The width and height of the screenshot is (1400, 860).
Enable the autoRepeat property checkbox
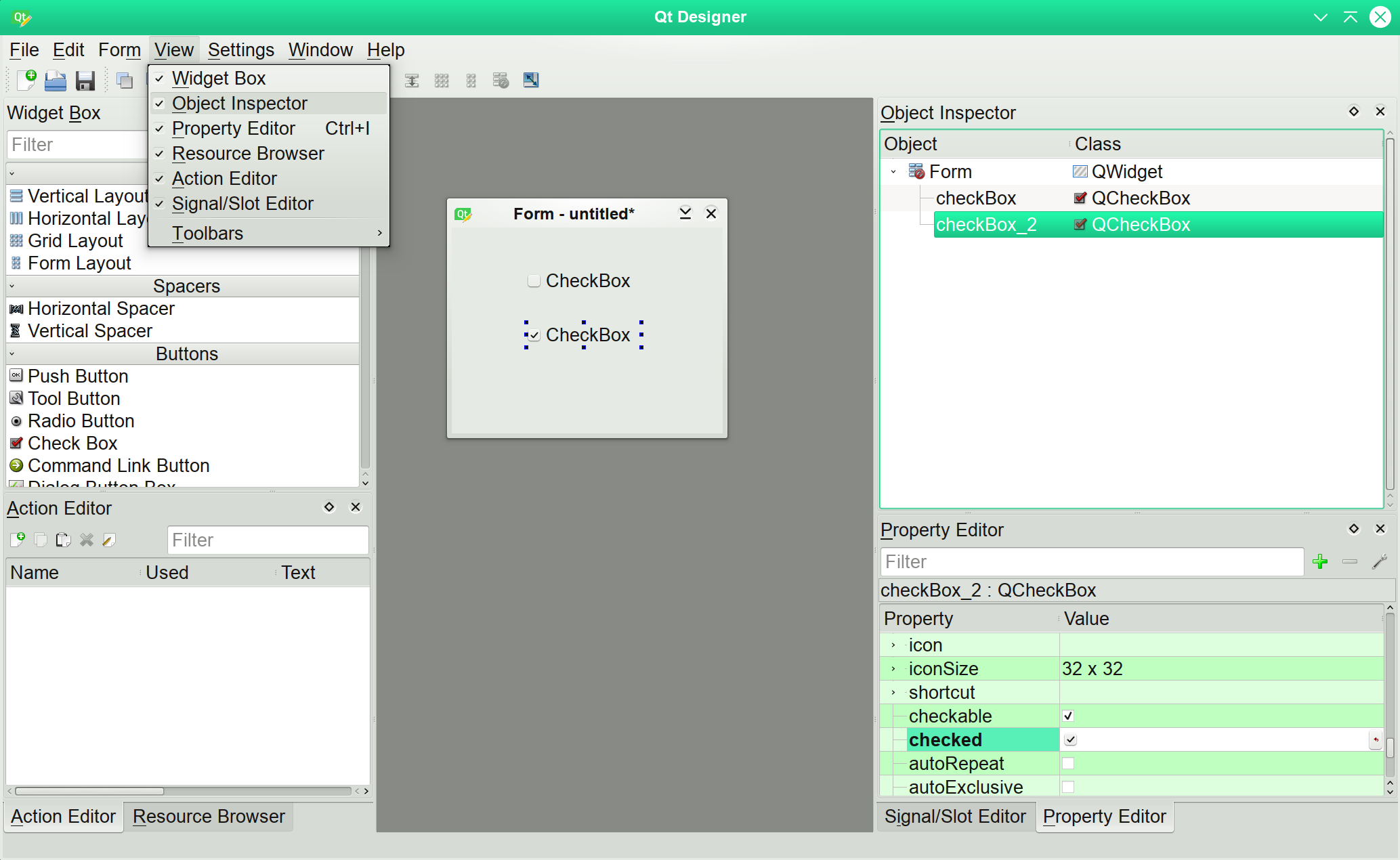1068,763
